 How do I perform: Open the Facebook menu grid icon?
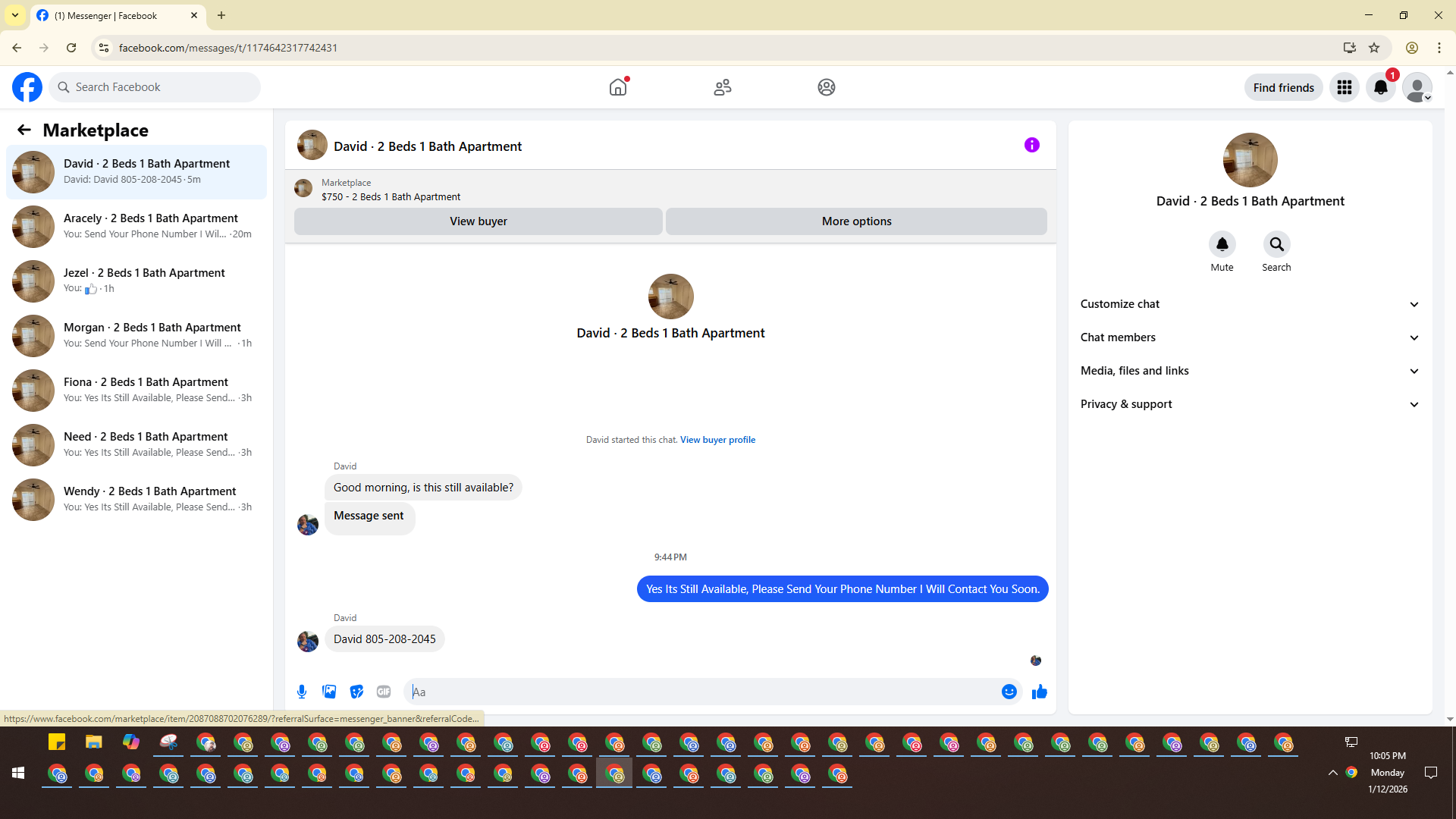pos(1345,87)
